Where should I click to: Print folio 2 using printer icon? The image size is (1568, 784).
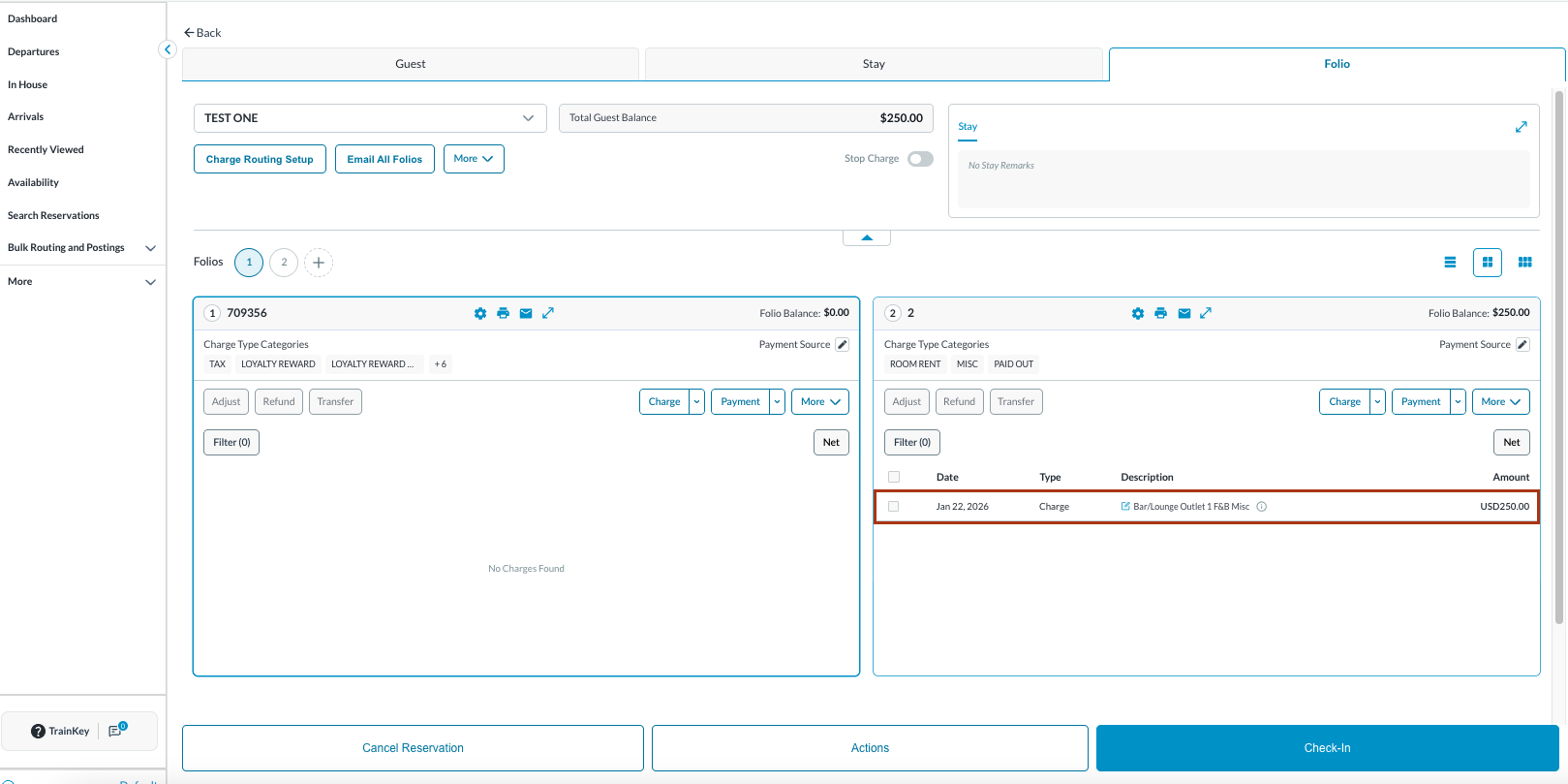(1160, 313)
